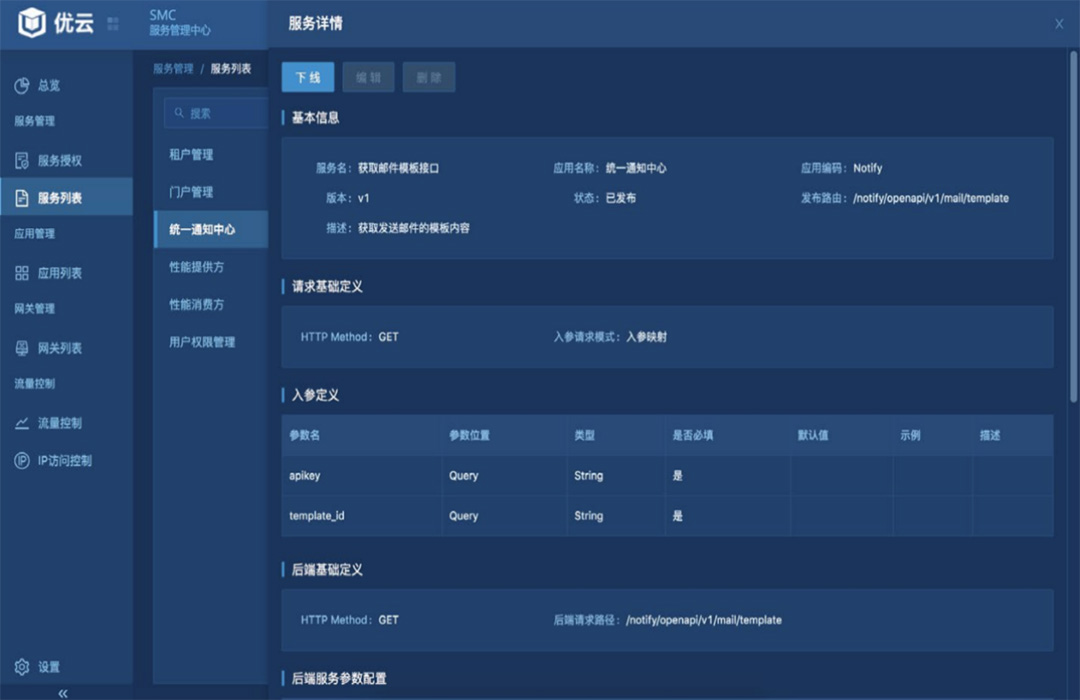Viewport: 1080px width, 700px height.
Task: Click the 网关列表 sidebar icon
Action: [x=22, y=348]
